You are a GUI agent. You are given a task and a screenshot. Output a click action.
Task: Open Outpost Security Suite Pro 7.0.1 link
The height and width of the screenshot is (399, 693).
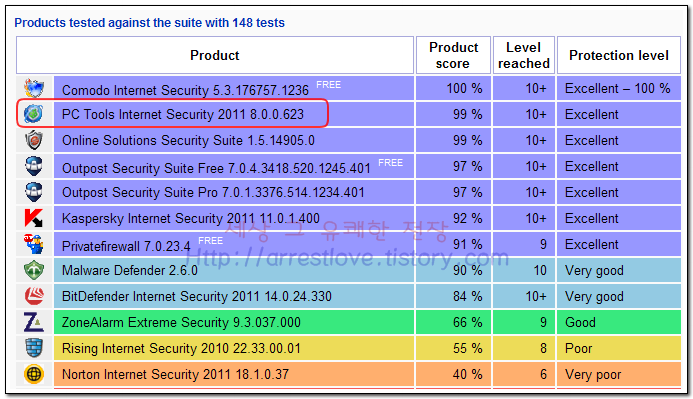pos(213,193)
